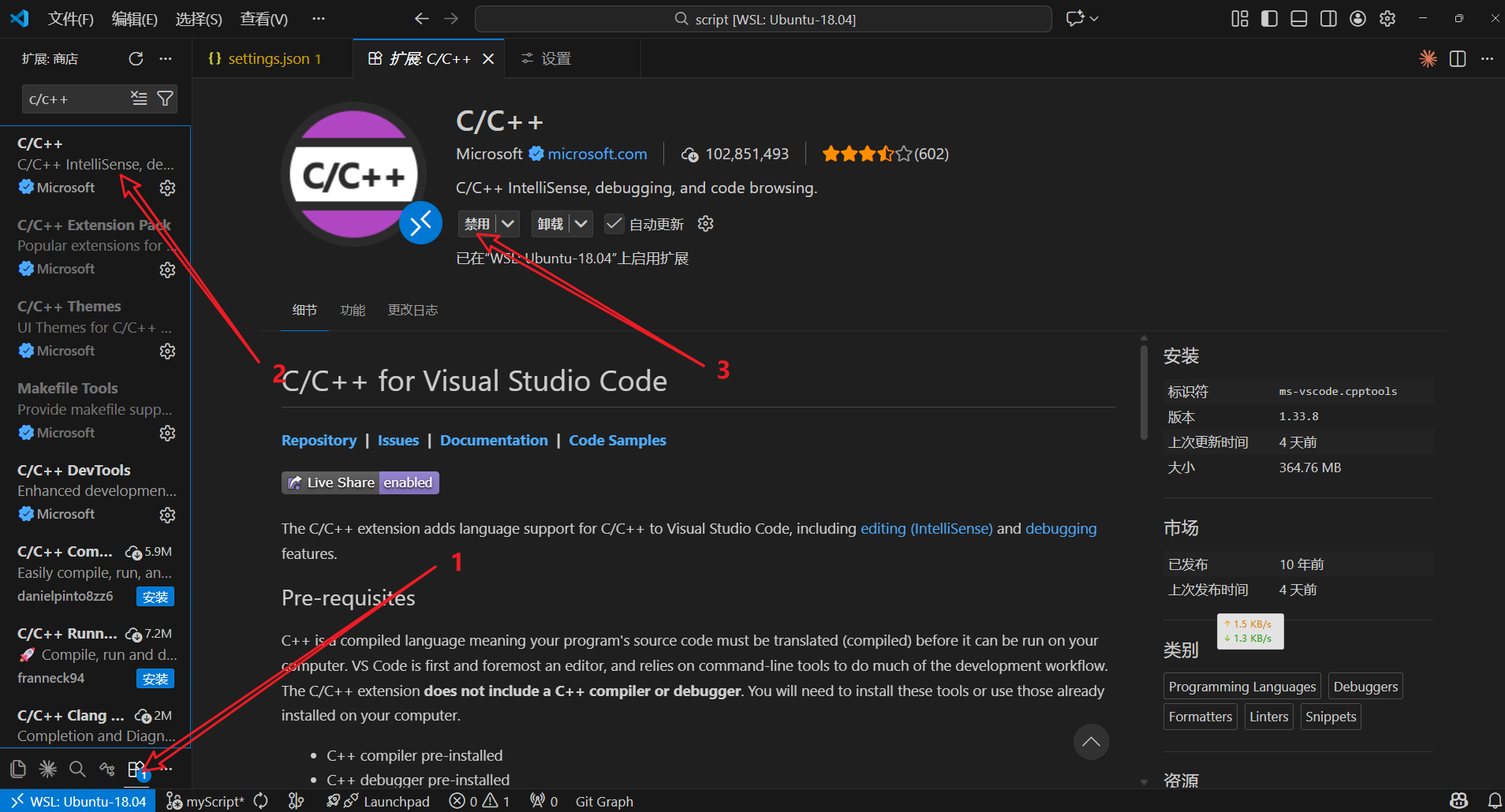The width and height of the screenshot is (1505, 812).
Task: Toggle the secondary side bar visibility
Action: (x=1328, y=19)
